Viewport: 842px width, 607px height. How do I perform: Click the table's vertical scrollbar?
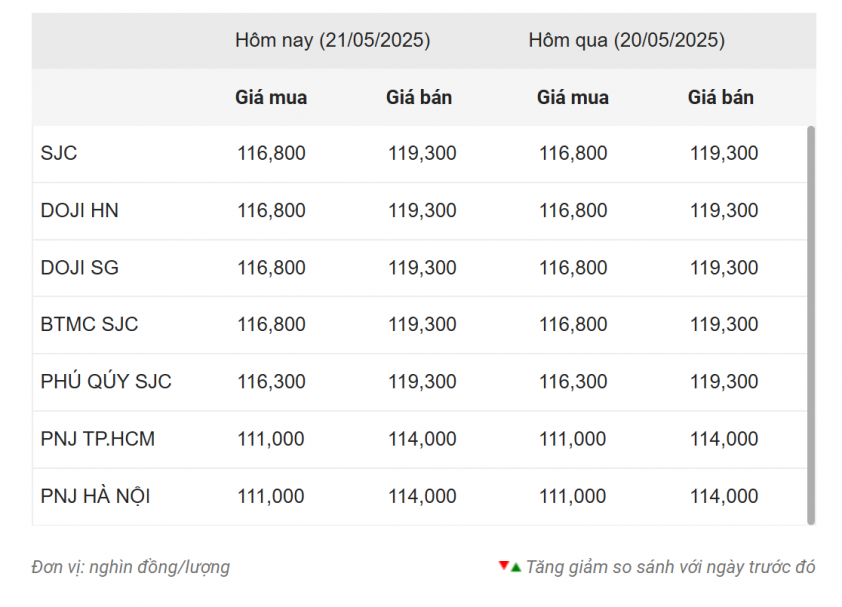(x=811, y=324)
